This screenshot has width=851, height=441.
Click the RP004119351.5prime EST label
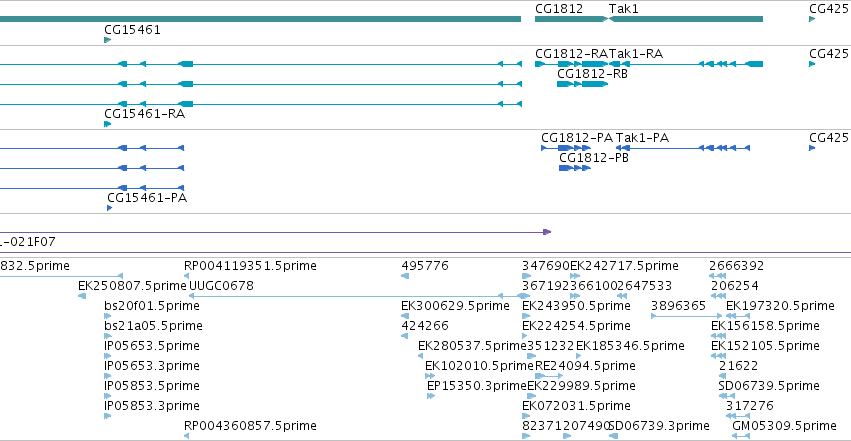tap(250, 266)
